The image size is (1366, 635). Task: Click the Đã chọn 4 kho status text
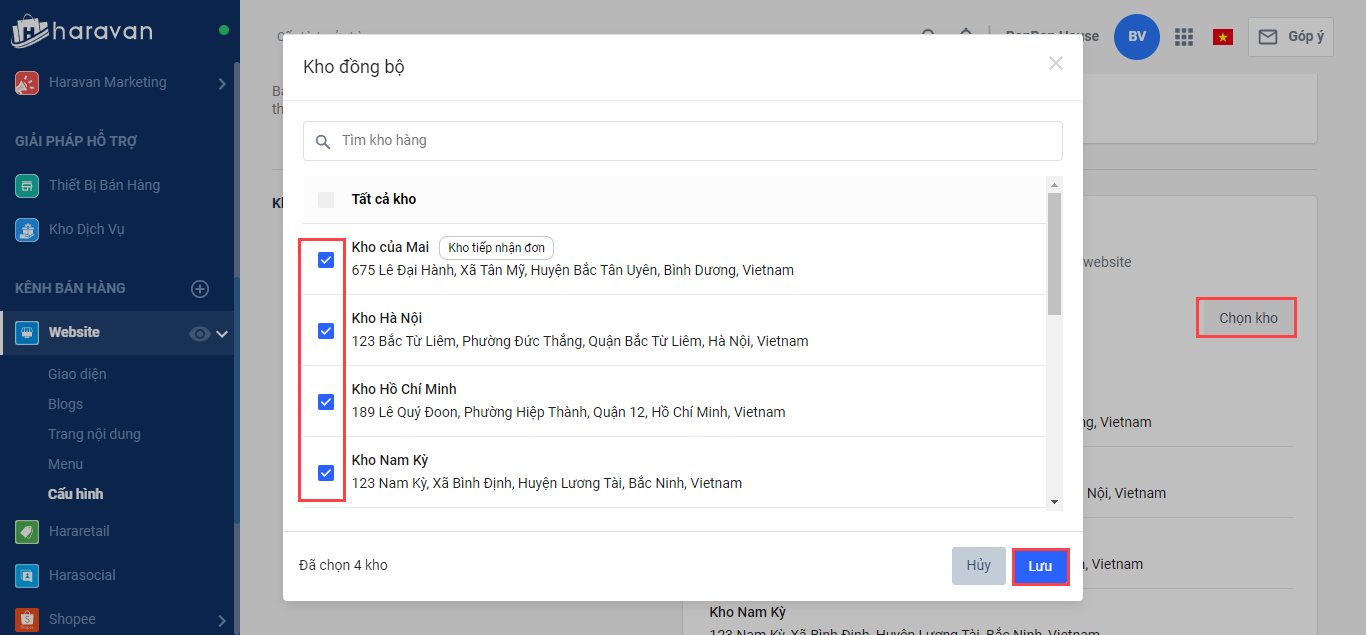(343, 566)
